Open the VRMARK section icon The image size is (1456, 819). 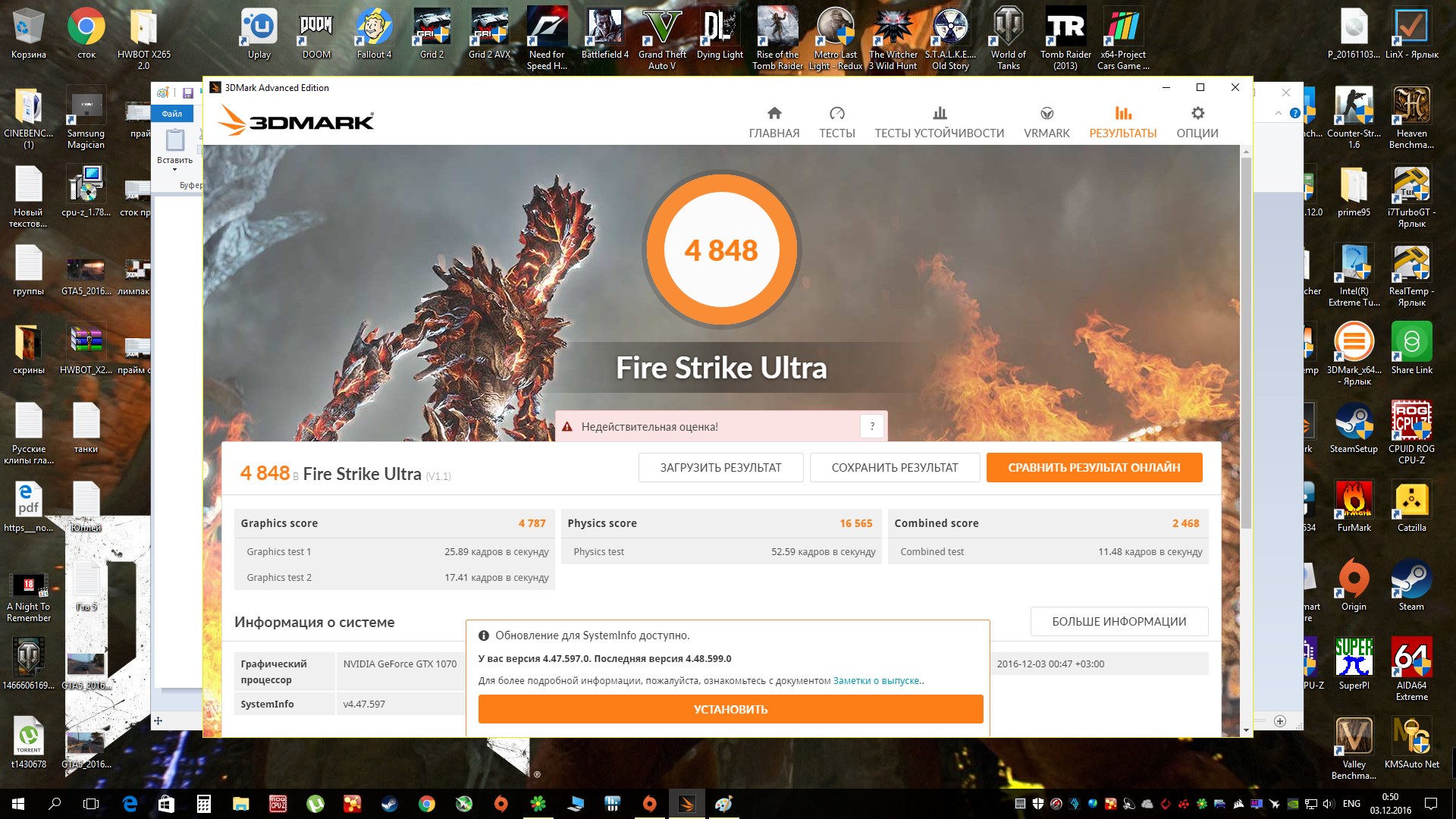pos(1046,114)
